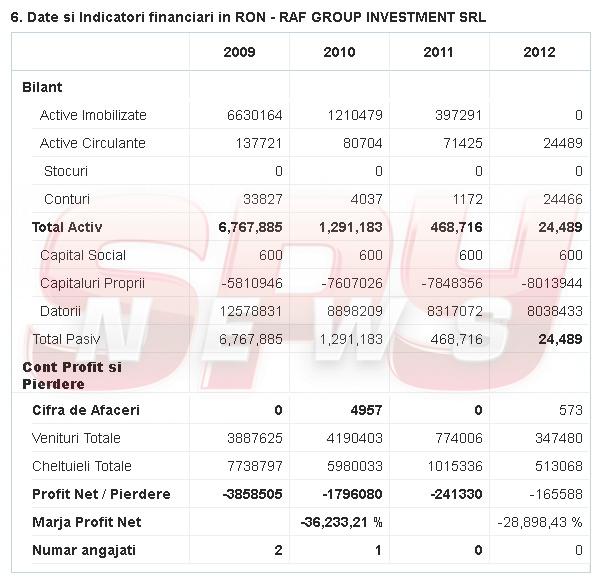This screenshot has height=588, width=605.
Task: Click the Cifra de Afaceri row label
Action: tap(86, 410)
